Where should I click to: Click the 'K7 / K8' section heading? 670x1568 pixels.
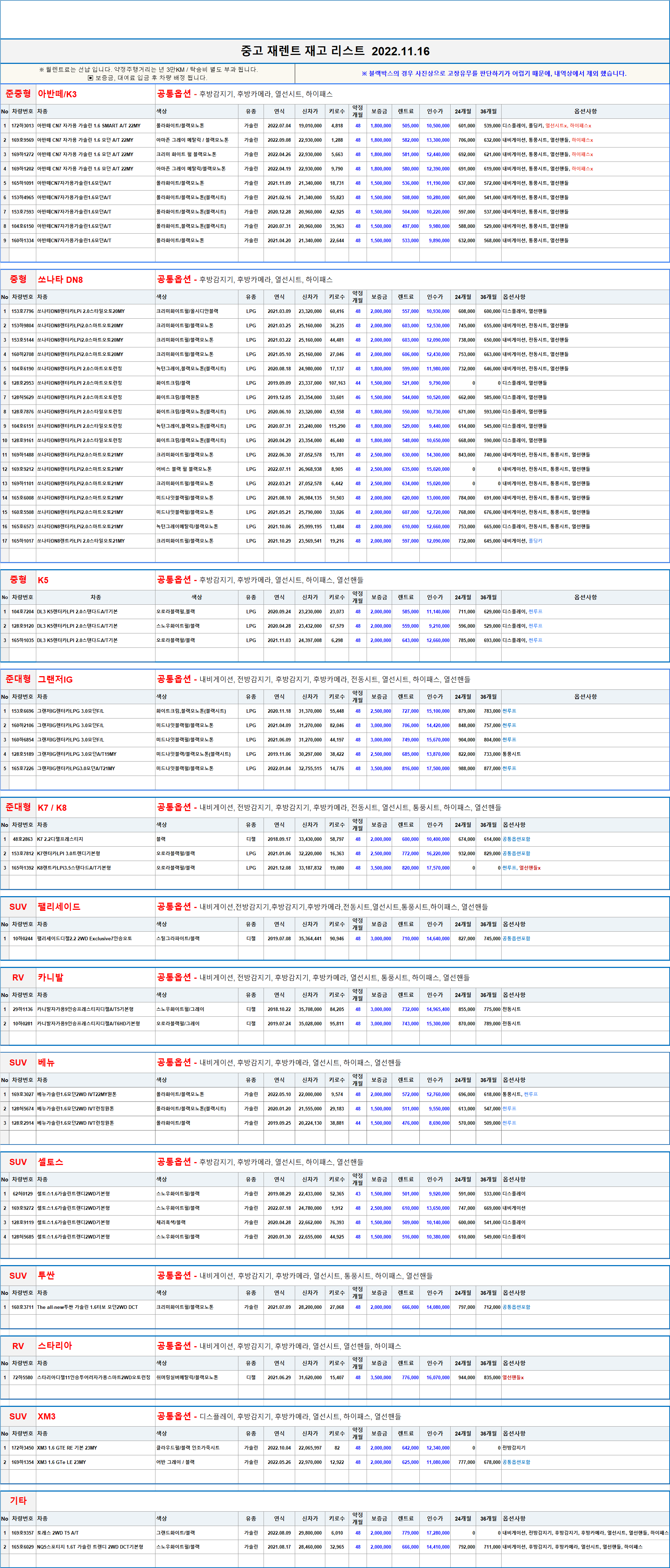[52, 808]
